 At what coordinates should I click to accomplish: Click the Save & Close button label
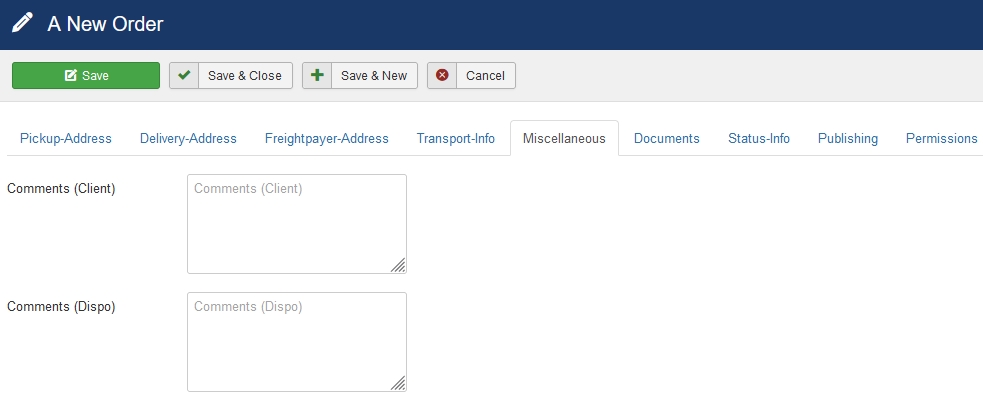click(244, 75)
